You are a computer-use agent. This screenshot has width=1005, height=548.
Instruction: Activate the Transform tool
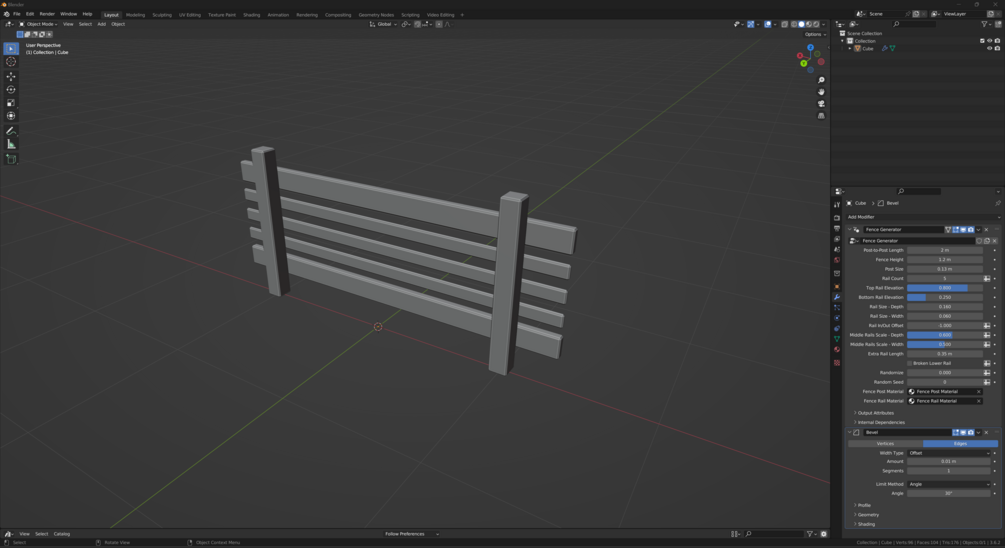tap(11, 116)
